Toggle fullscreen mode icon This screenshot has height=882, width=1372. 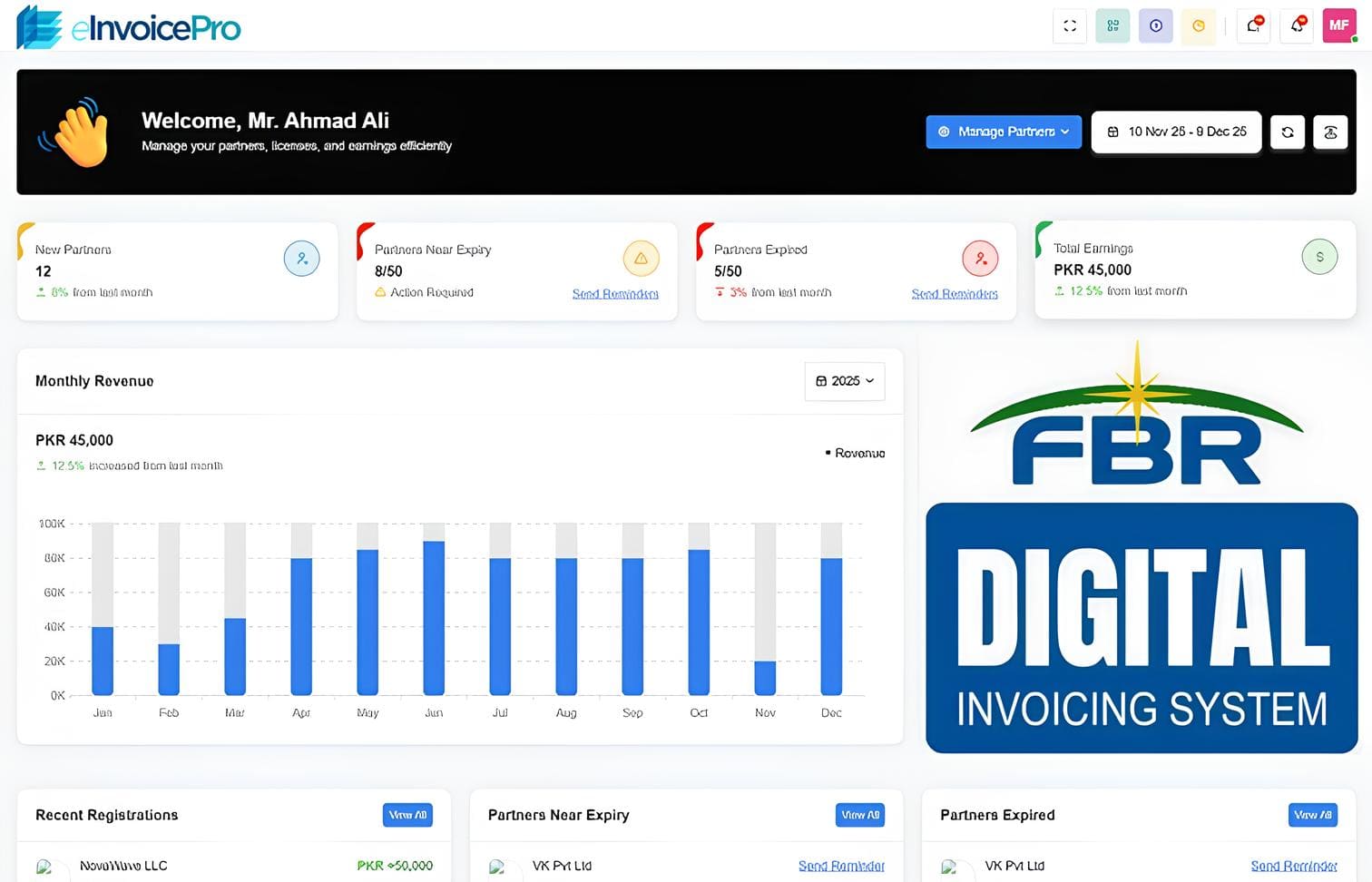click(x=1070, y=26)
